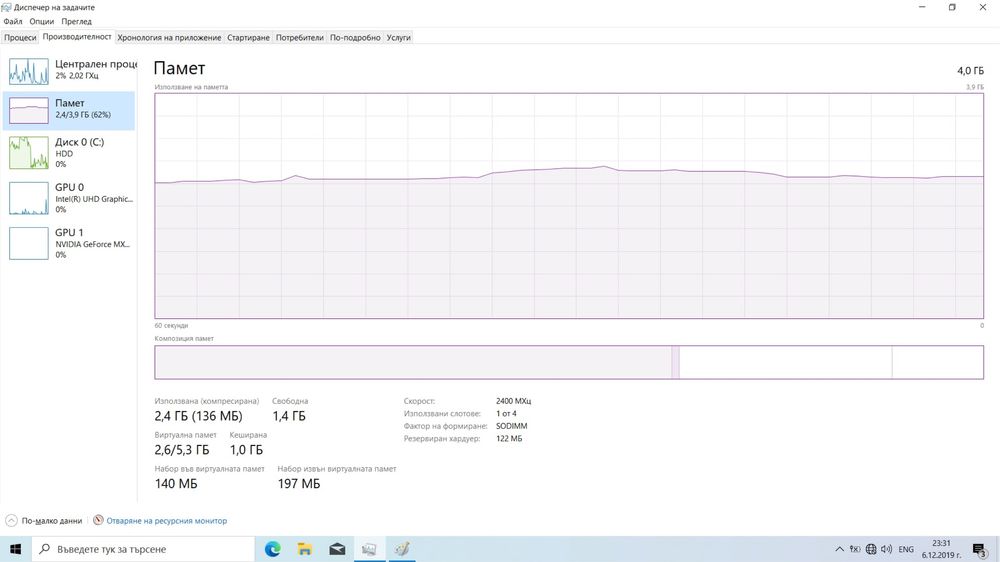This screenshot has width=1000, height=562.
Task: Click the 197 МБ non-paged pool value
Action: [298, 484]
